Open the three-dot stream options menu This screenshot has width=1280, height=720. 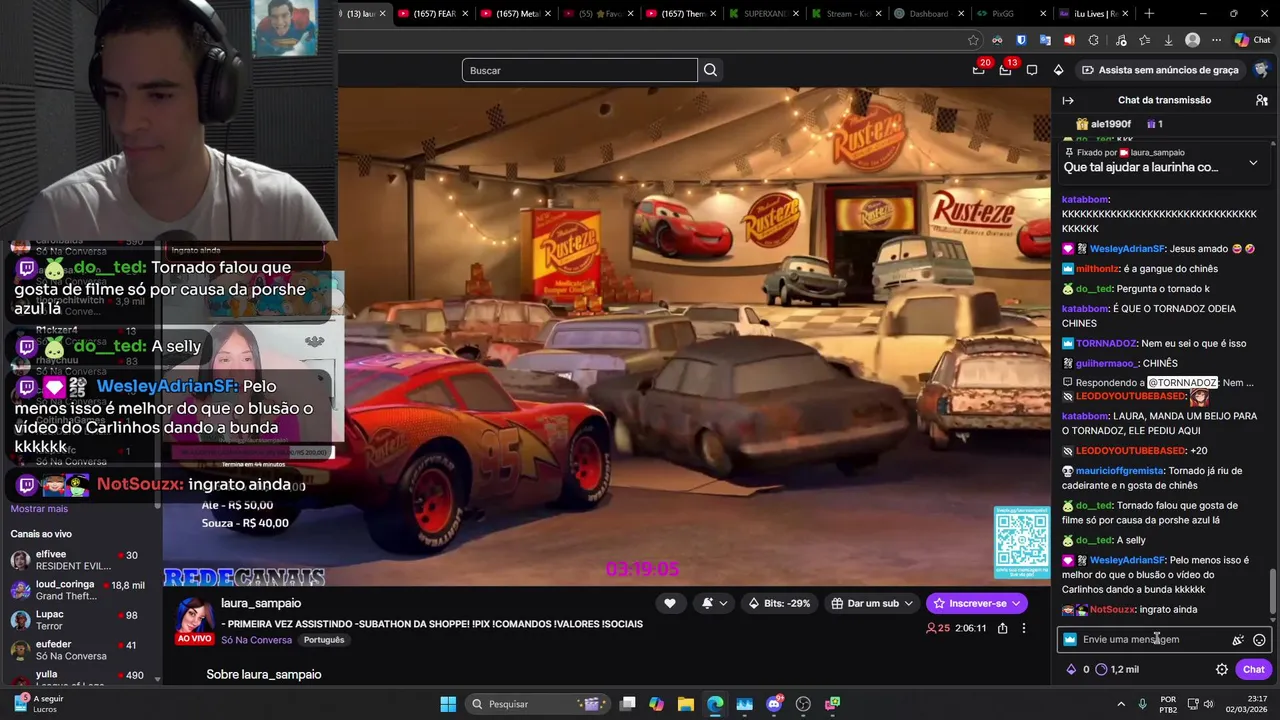click(x=1023, y=628)
